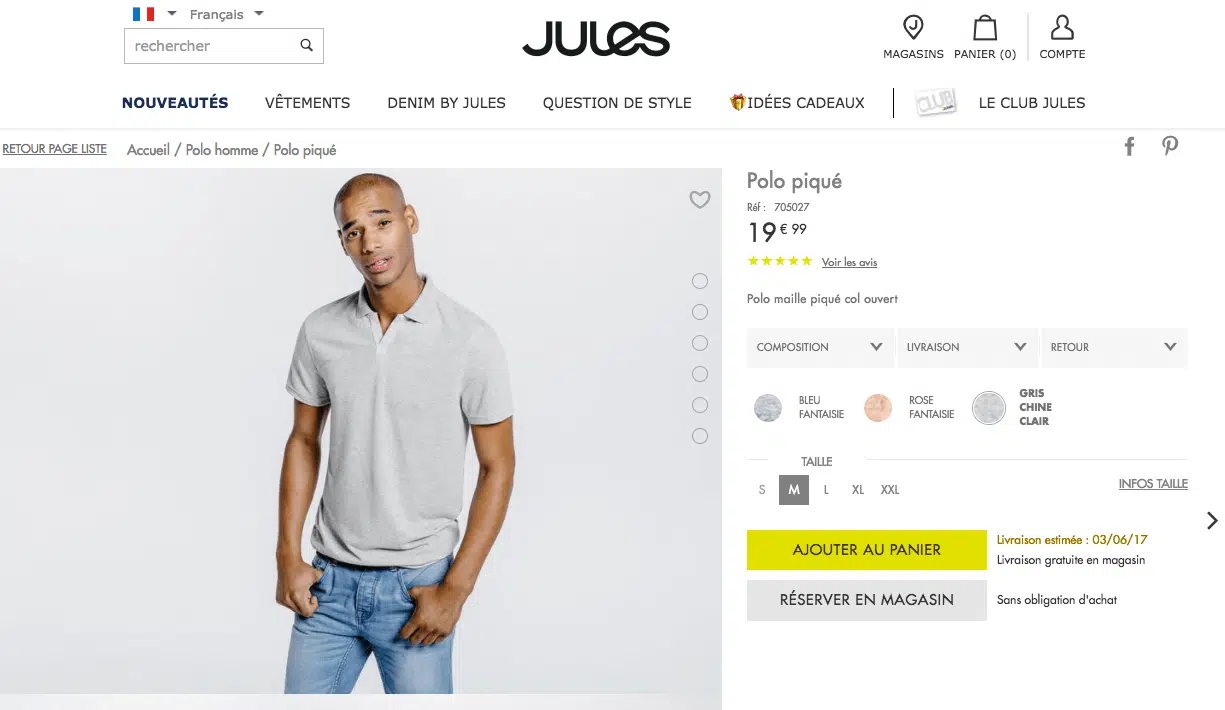Select the first image indicator dot
The image size is (1225, 710).
tap(700, 281)
